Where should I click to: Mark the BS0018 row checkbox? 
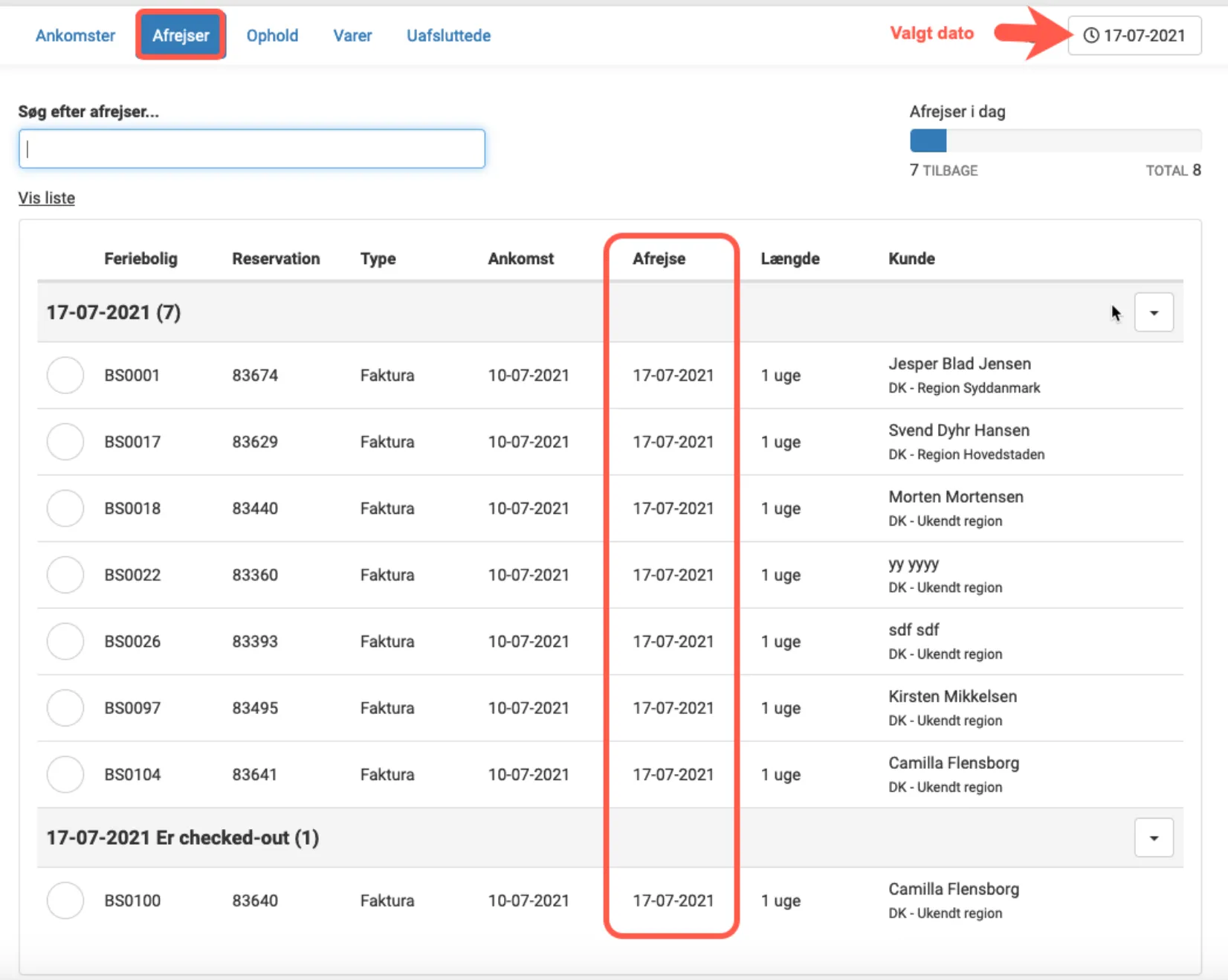65,508
